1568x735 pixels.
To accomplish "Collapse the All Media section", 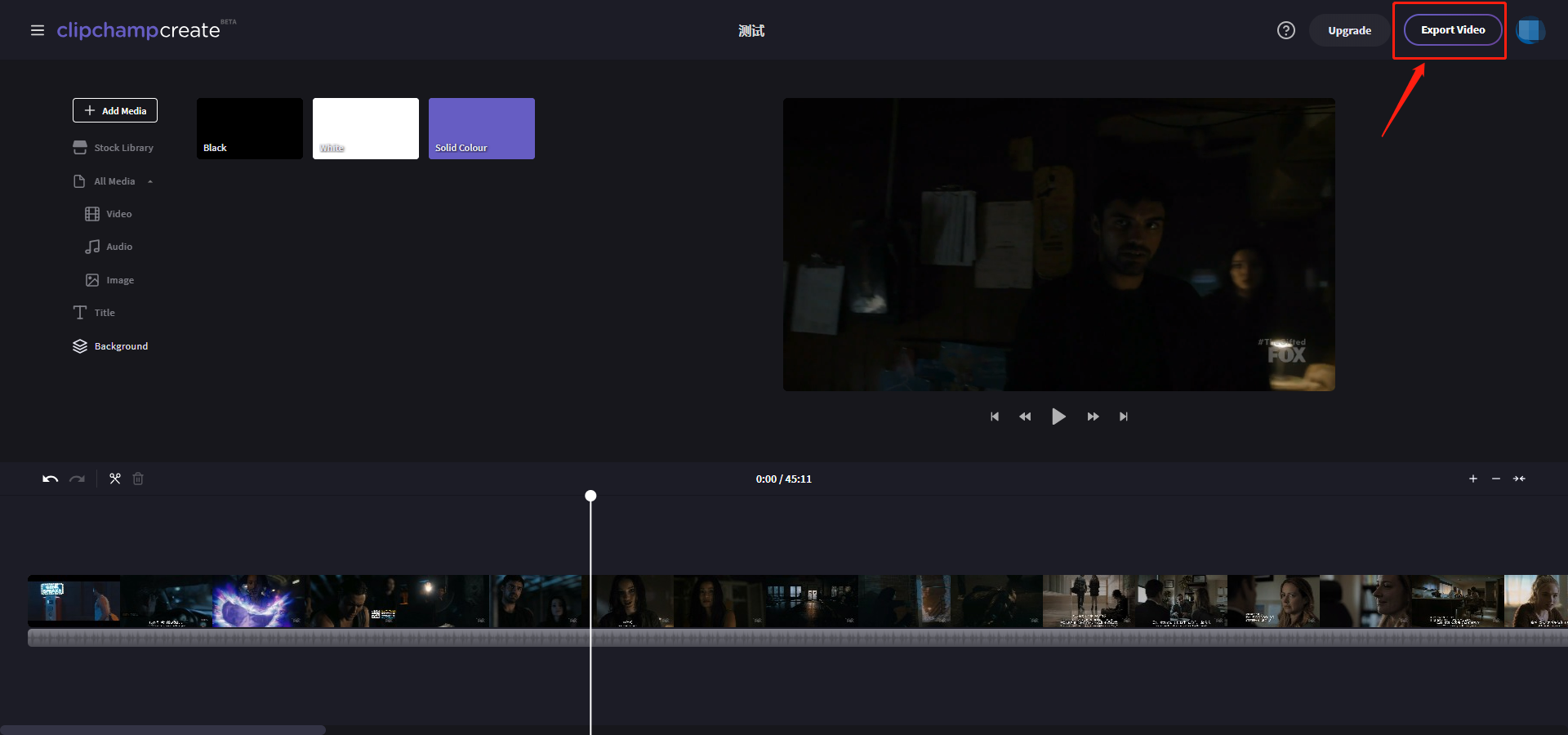I will 150,181.
